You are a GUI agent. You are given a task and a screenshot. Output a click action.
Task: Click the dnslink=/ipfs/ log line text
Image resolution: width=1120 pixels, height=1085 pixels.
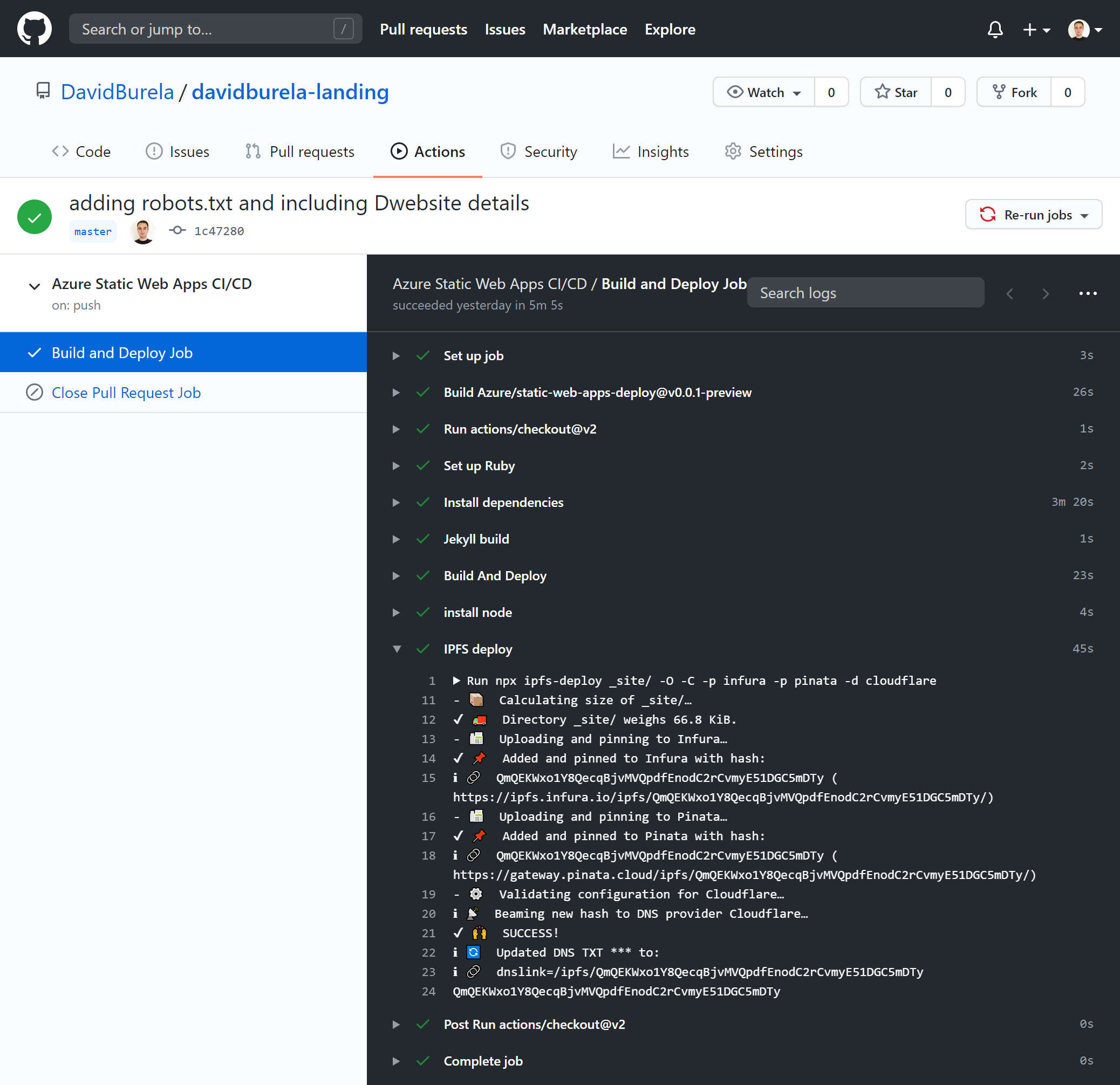709,972
